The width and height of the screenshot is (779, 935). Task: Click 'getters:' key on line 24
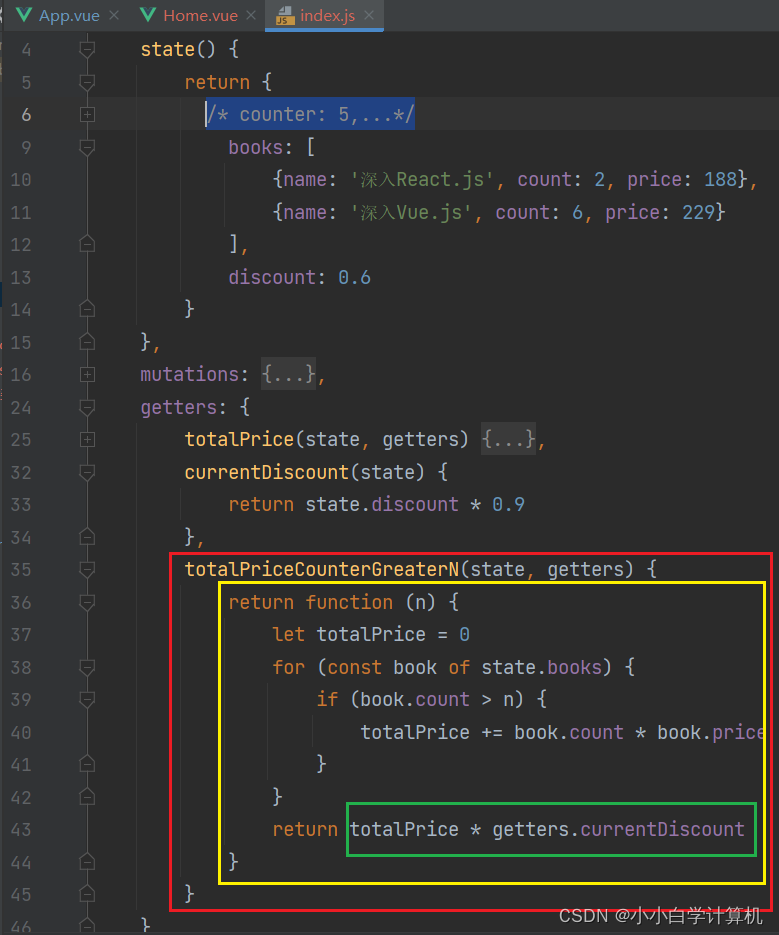click(x=184, y=407)
